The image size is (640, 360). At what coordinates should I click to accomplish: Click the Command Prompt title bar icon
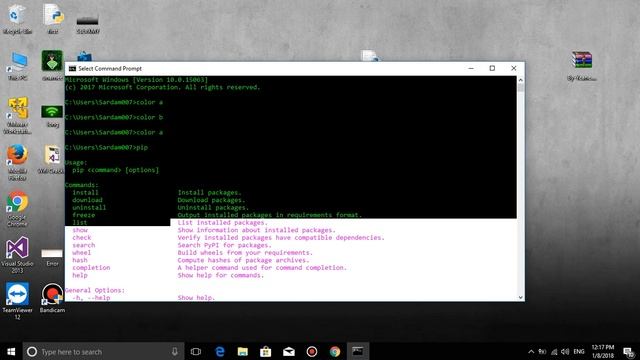coord(72,69)
